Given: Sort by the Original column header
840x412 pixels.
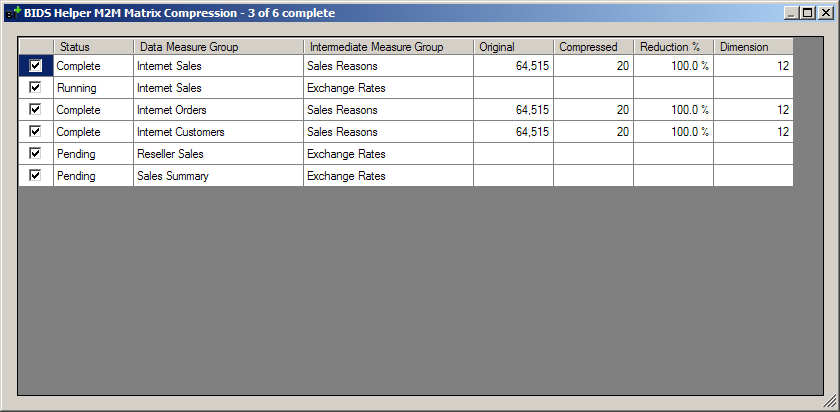Looking at the screenshot, I should (x=513, y=47).
